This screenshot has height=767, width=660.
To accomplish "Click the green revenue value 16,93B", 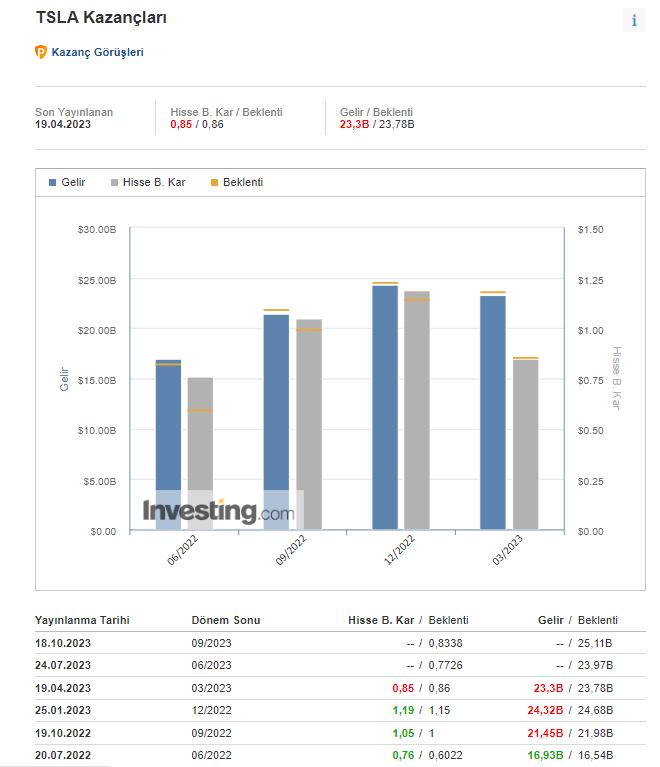I will [545, 755].
